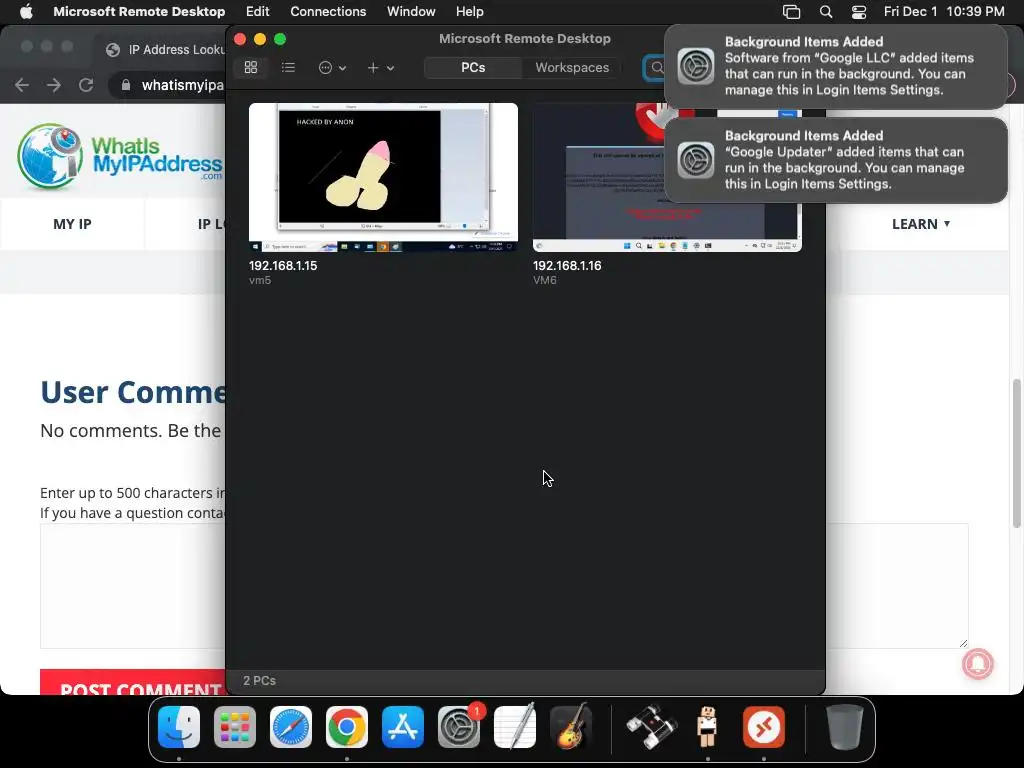Click the WhatIsMyIPAddress logo

pyautogui.click(x=120, y=155)
